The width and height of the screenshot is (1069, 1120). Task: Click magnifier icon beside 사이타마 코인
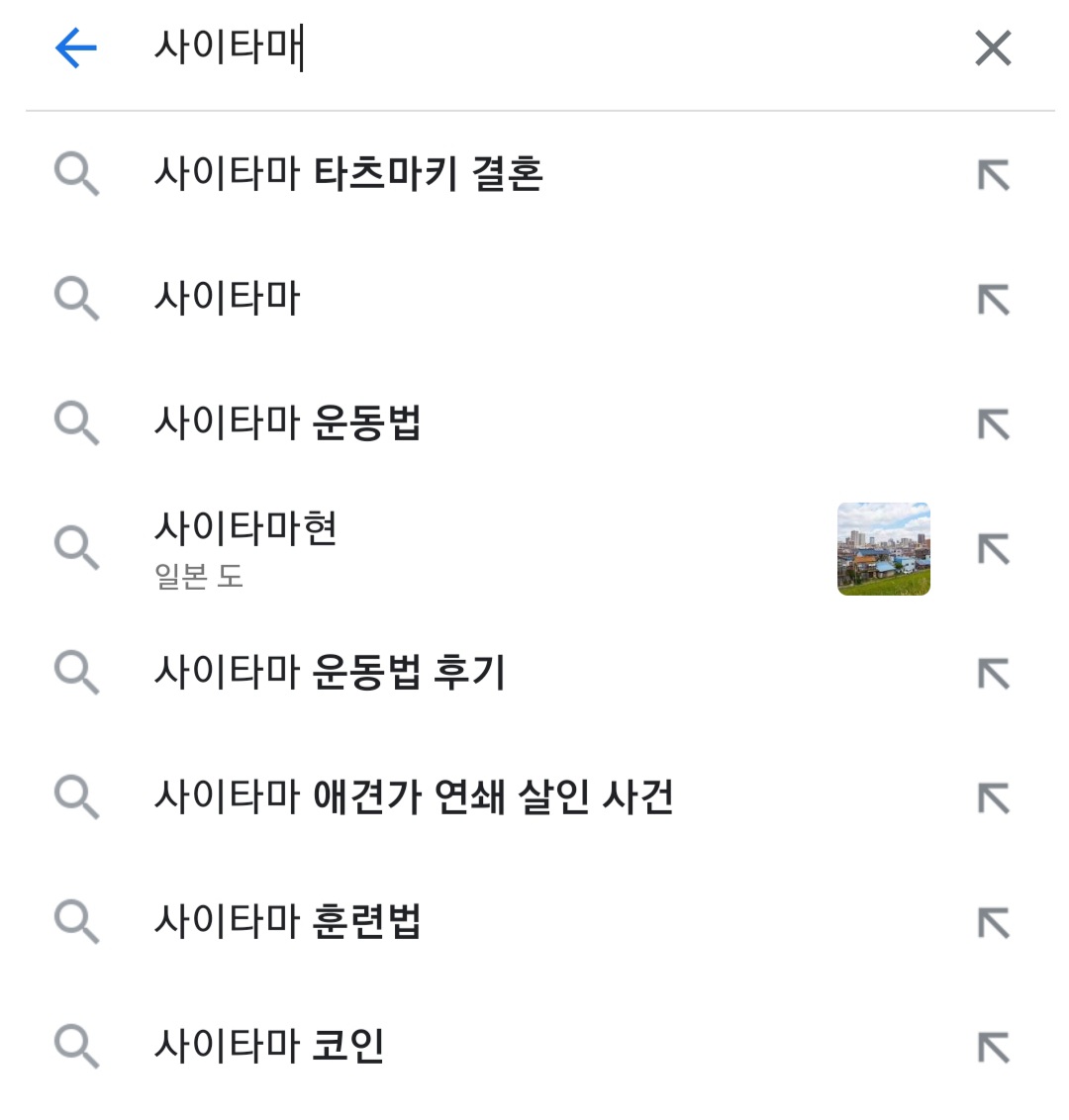[76, 1047]
